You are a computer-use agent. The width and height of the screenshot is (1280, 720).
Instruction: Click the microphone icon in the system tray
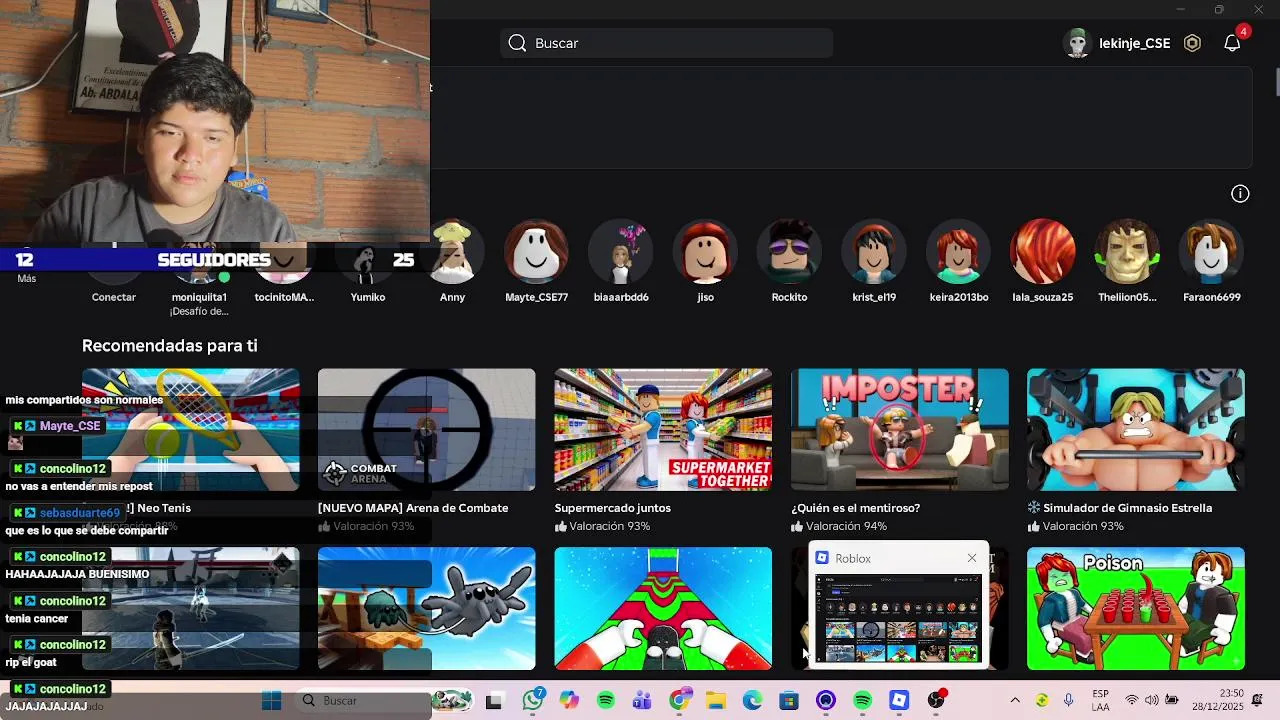pyautogui.click(x=1069, y=701)
